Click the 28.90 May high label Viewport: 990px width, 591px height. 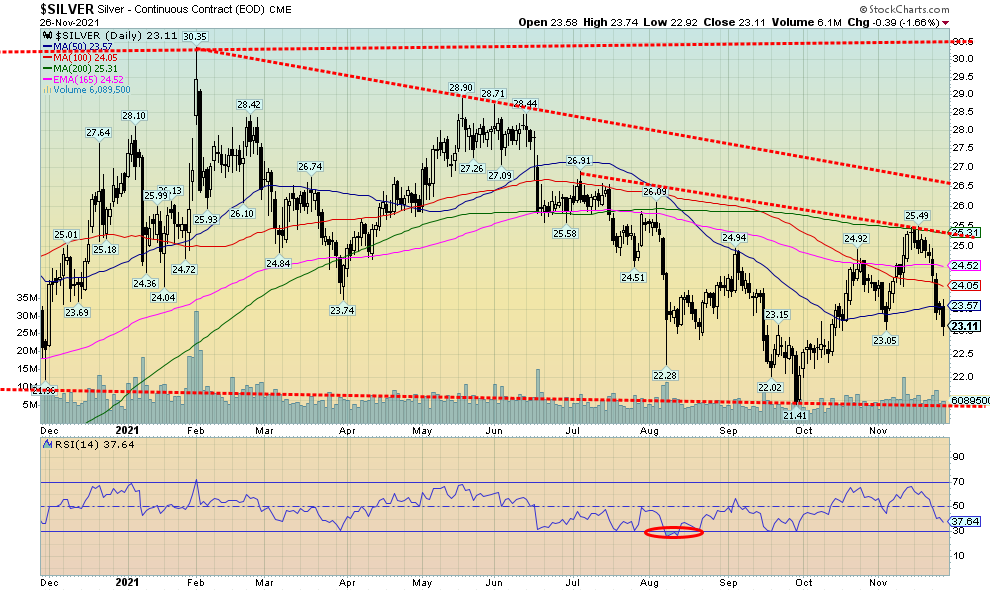coord(460,88)
